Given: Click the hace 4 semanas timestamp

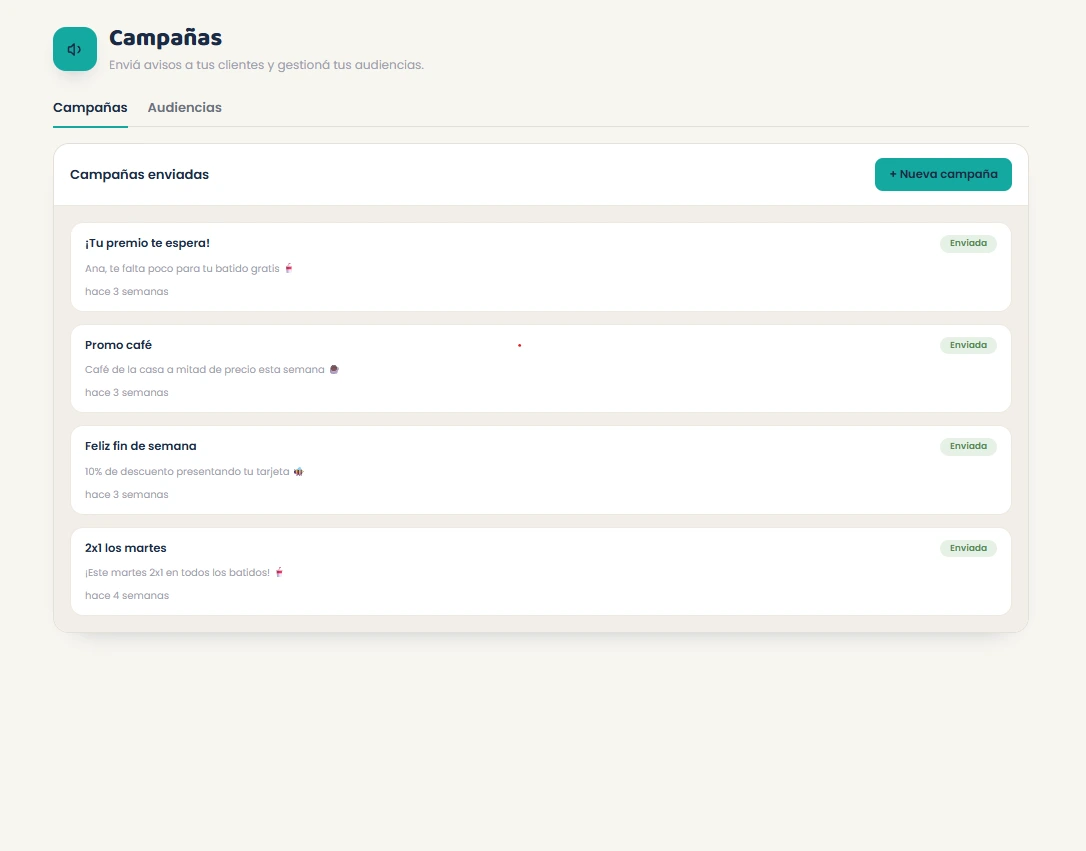Looking at the screenshot, I should click(x=127, y=595).
